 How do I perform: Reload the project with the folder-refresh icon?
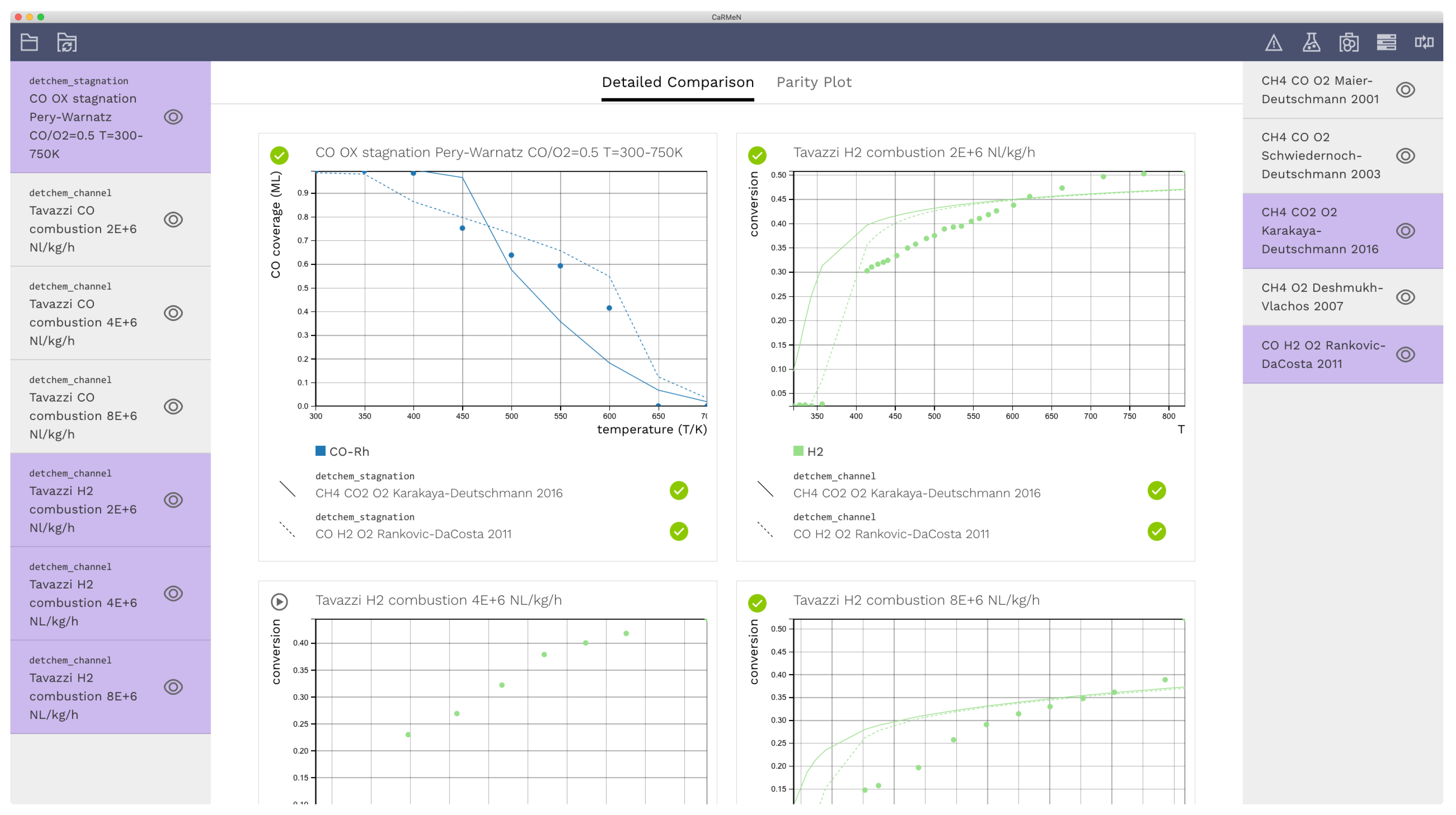point(67,42)
